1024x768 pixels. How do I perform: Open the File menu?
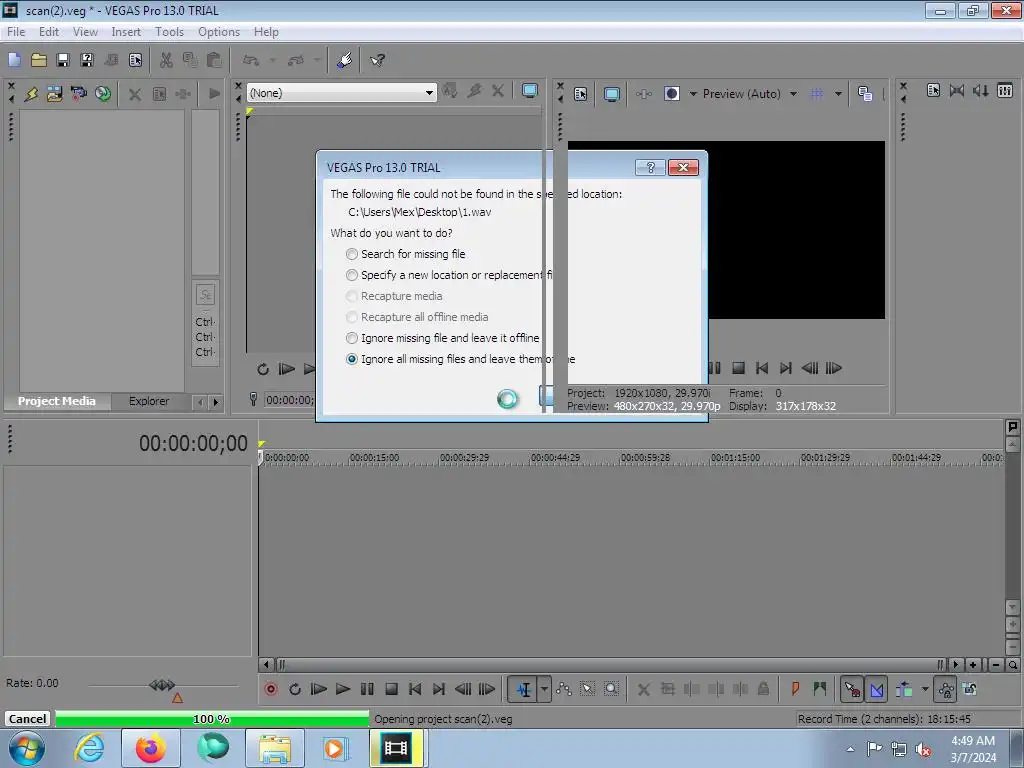tap(16, 32)
